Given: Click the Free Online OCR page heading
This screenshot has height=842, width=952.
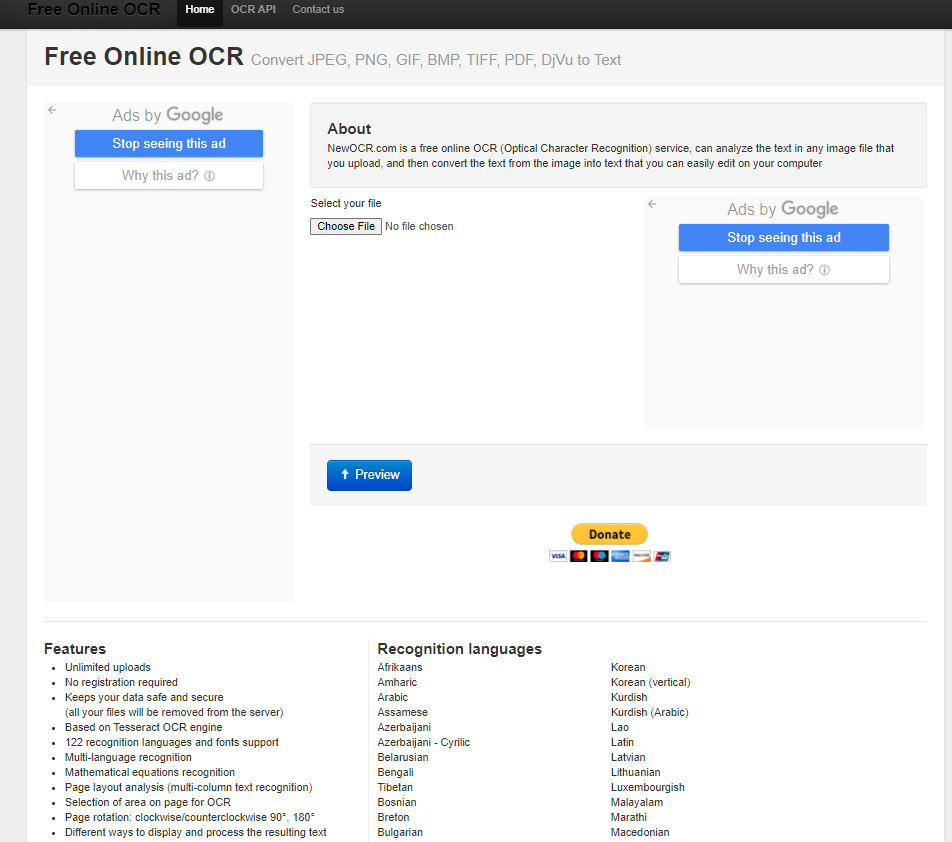Looking at the screenshot, I should (x=144, y=56).
